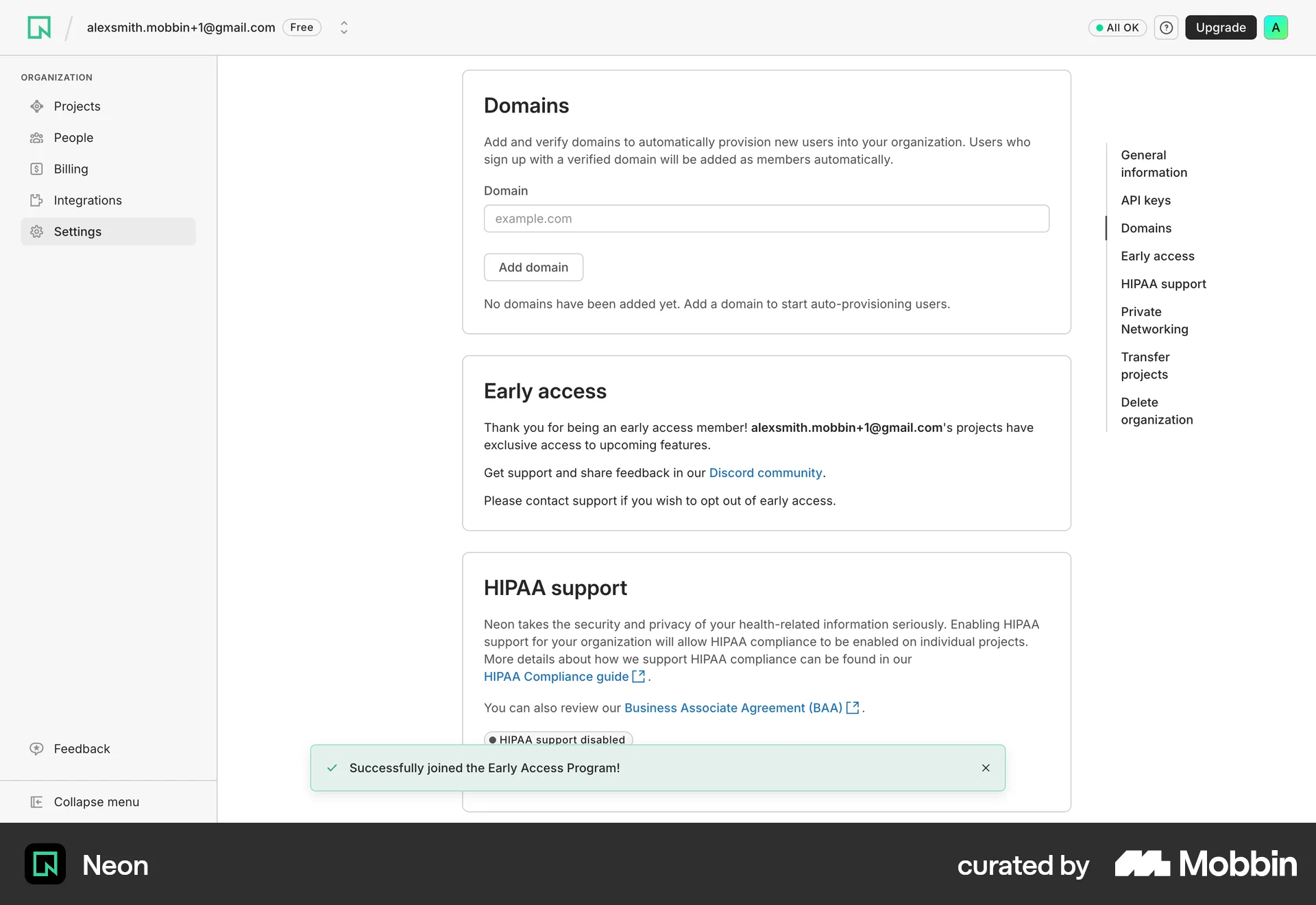This screenshot has height=905, width=1316.
Task: Click the Upgrade button
Action: pos(1221,27)
